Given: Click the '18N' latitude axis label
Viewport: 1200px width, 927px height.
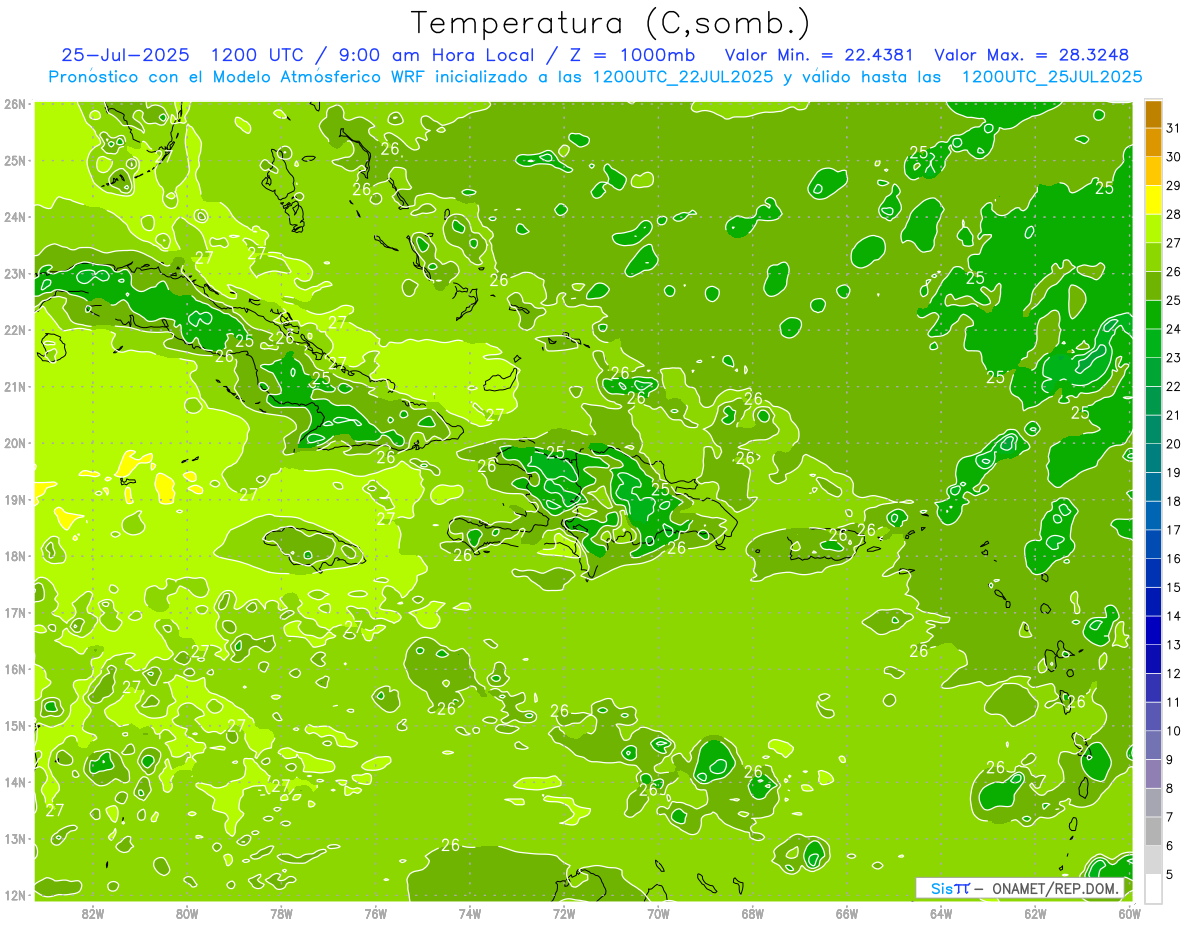Looking at the screenshot, I should tap(15, 556).
